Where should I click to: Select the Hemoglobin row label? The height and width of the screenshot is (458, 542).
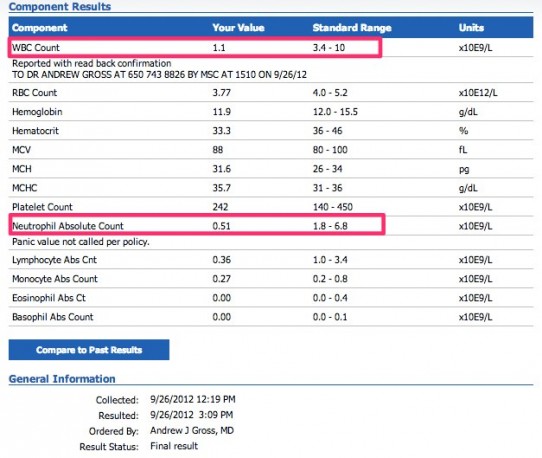(x=37, y=112)
